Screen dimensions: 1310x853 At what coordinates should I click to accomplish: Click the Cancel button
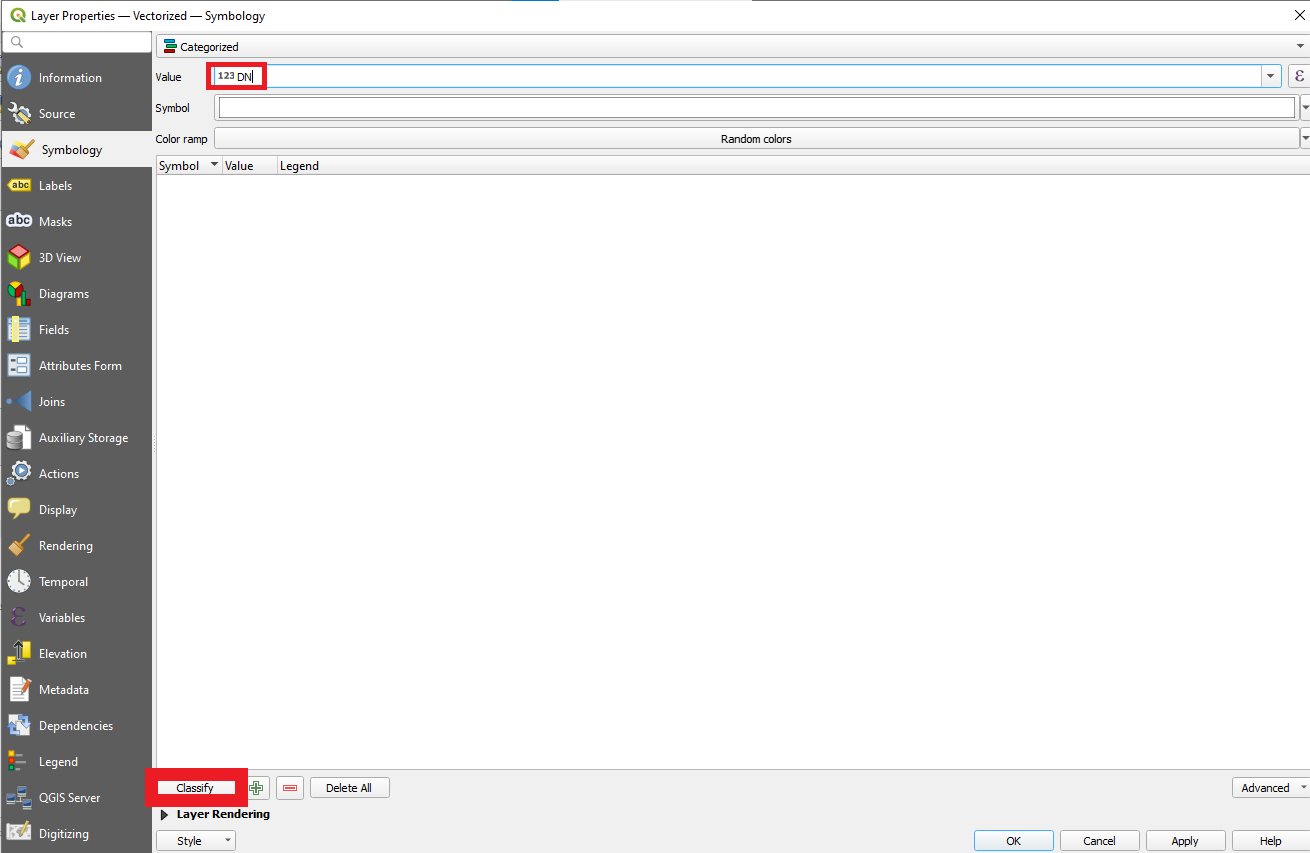pos(1099,841)
